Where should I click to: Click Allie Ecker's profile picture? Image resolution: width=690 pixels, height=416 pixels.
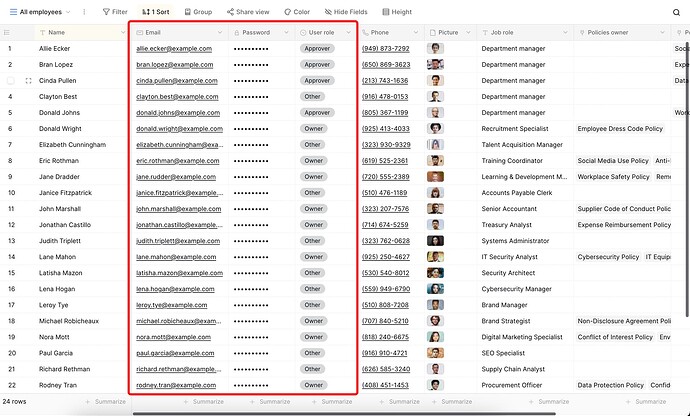(435, 48)
